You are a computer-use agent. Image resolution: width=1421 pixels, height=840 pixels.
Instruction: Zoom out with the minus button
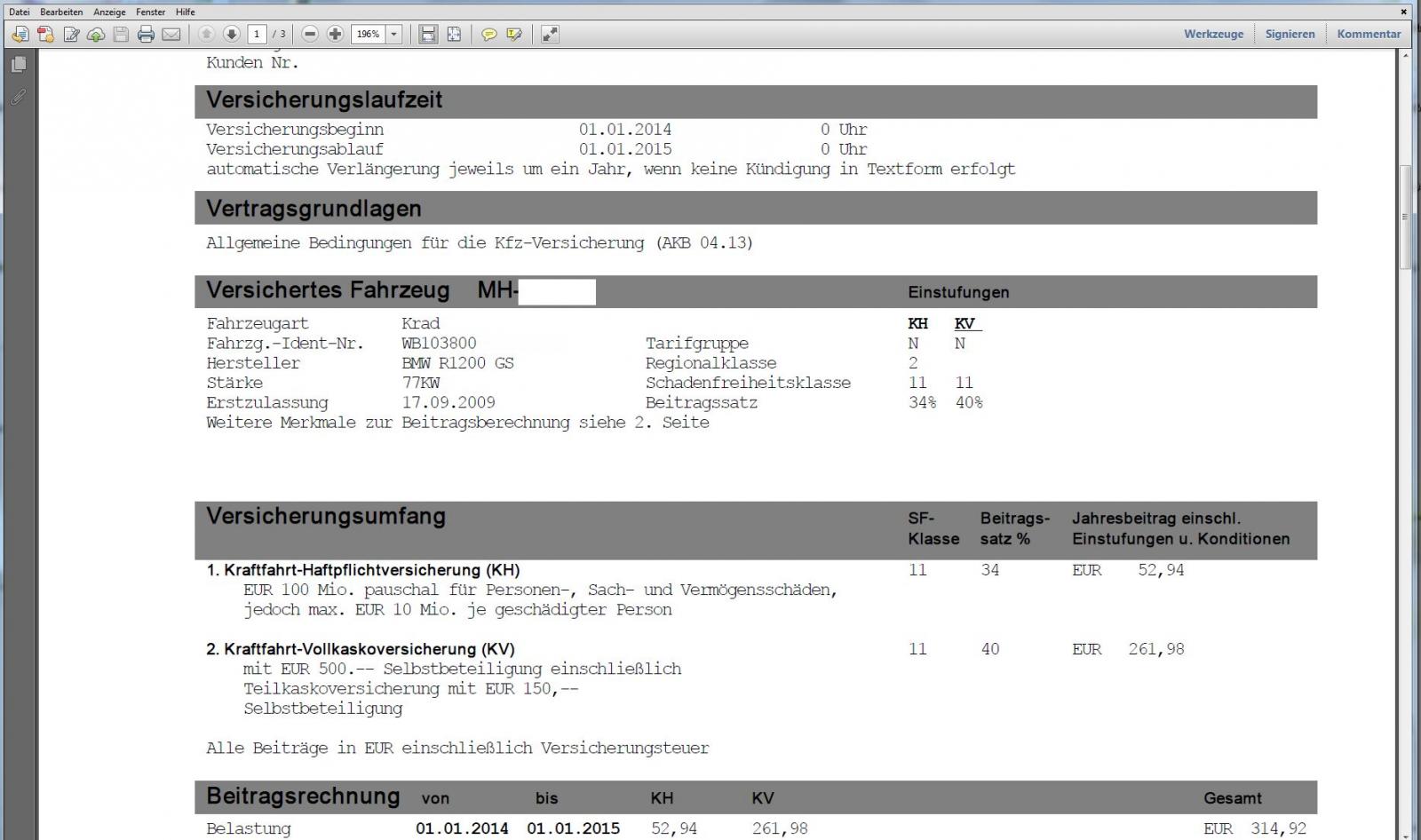tap(310, 35)
